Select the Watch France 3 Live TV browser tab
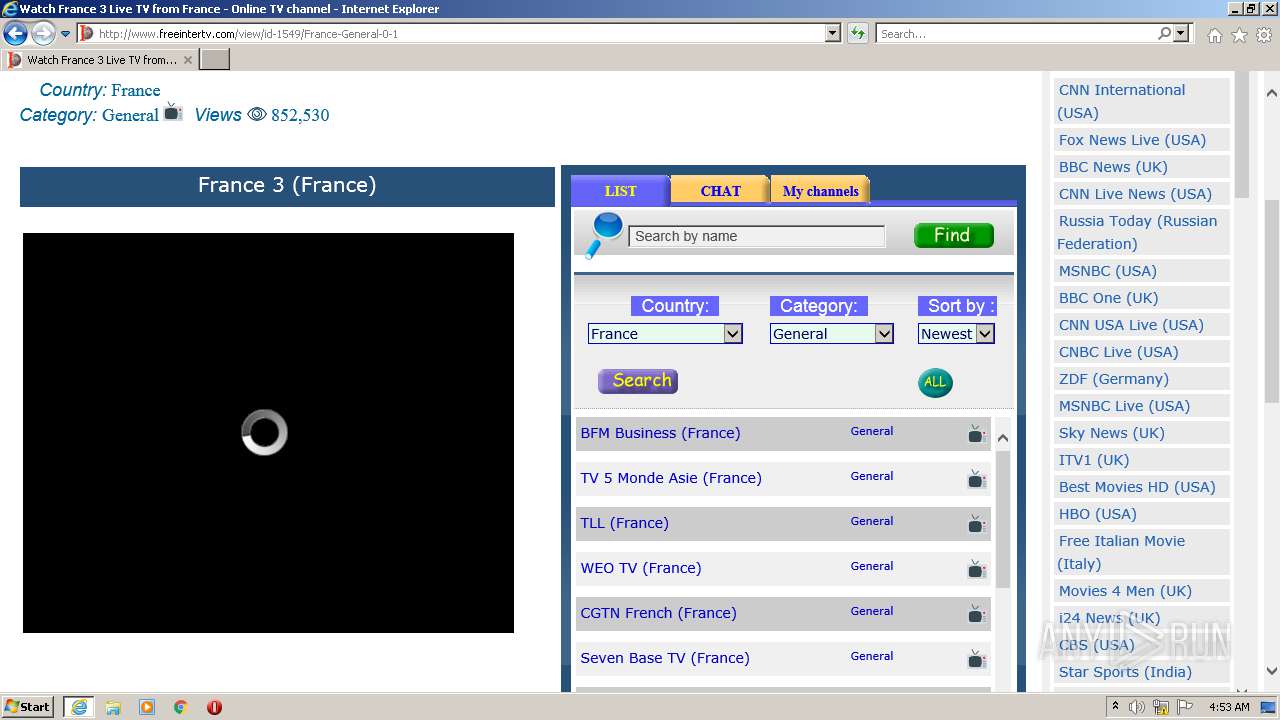Image resolution: width=1280 pixels, height=720 pixels. pos(100,60)
